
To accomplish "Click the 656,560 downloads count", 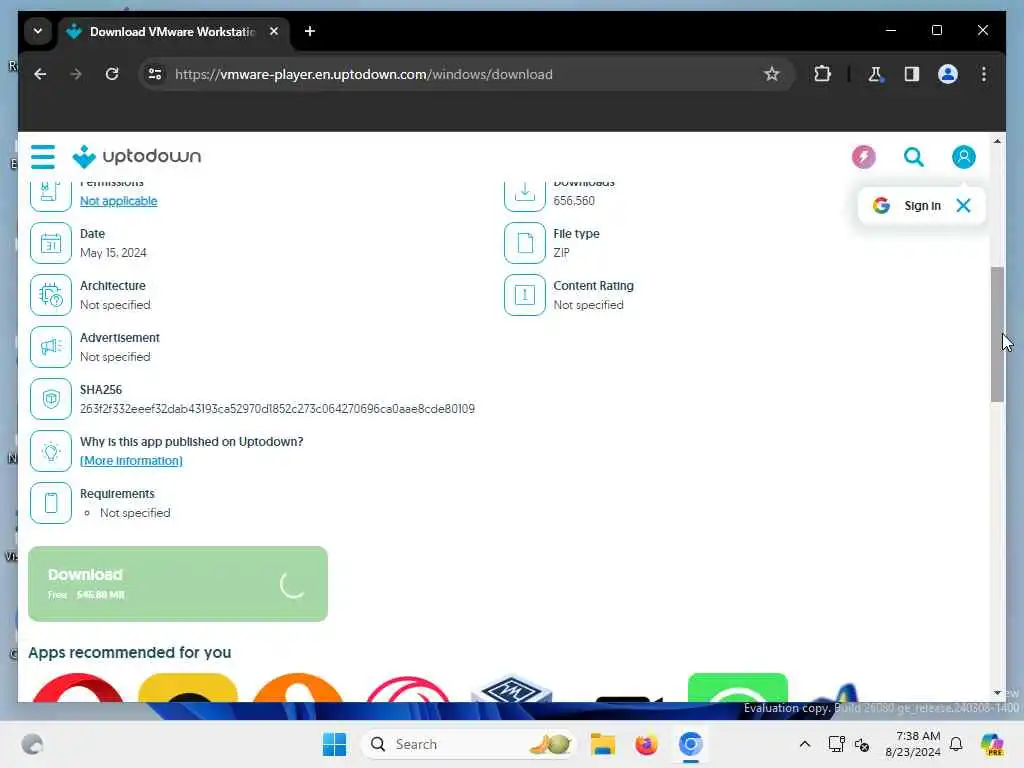I will tap(574, 201).
